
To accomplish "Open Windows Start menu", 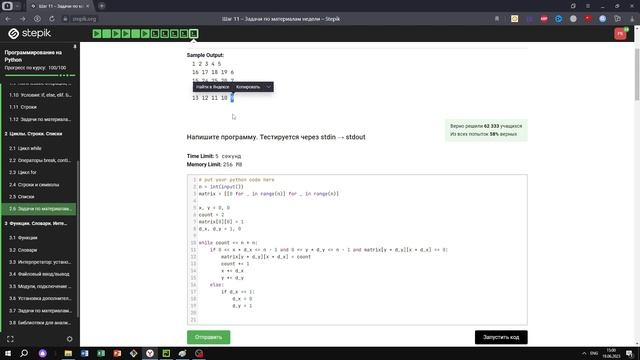I will tap(8, 353).
